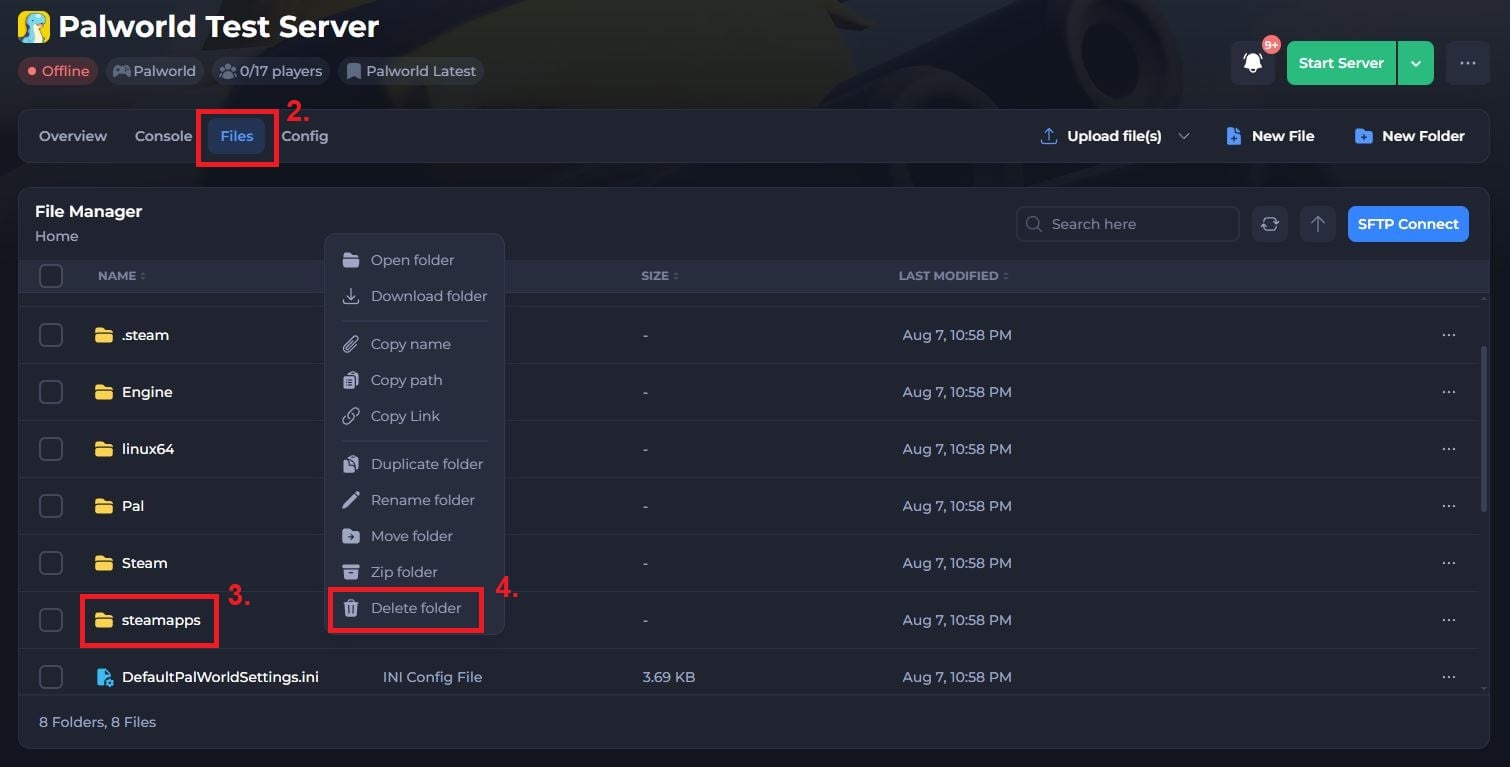1510x767 pixels.
Task: Click the .steam folder icon
Action: pyautogui.click(x=103, y=335)
